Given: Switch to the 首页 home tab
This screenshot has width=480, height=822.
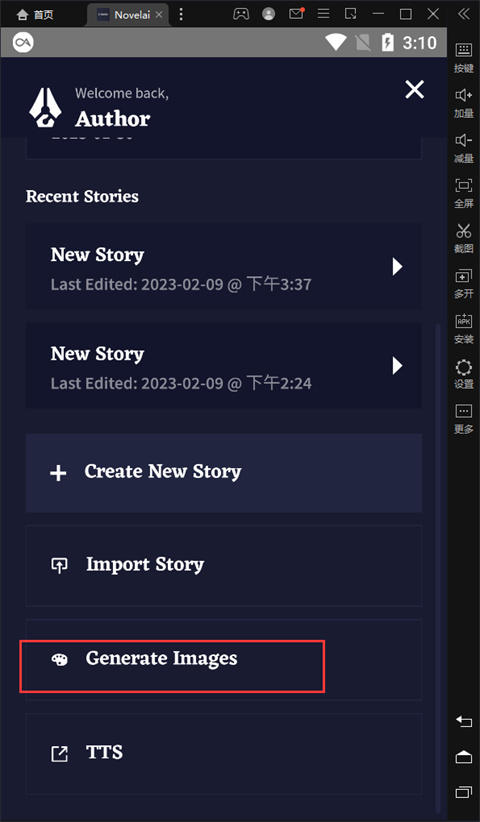Looking at the screenshot, I should pos(35,15).
